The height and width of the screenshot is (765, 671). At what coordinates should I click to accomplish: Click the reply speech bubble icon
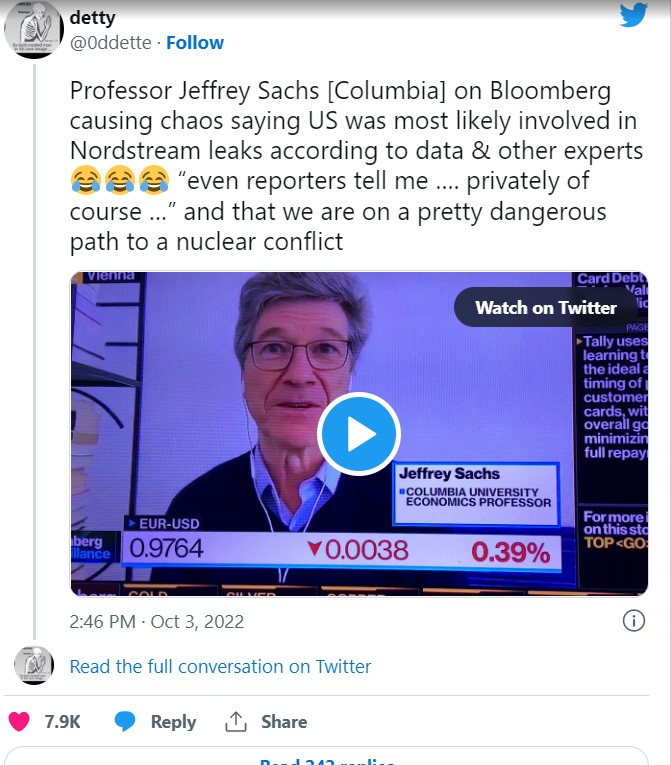pyautogui.click(x=125, y=721)
